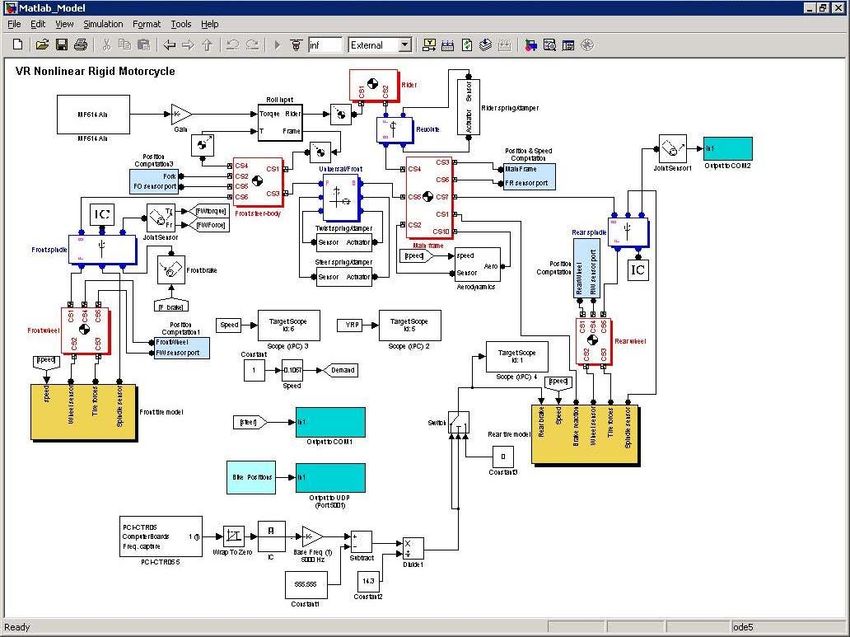Open the File menu

14,24
